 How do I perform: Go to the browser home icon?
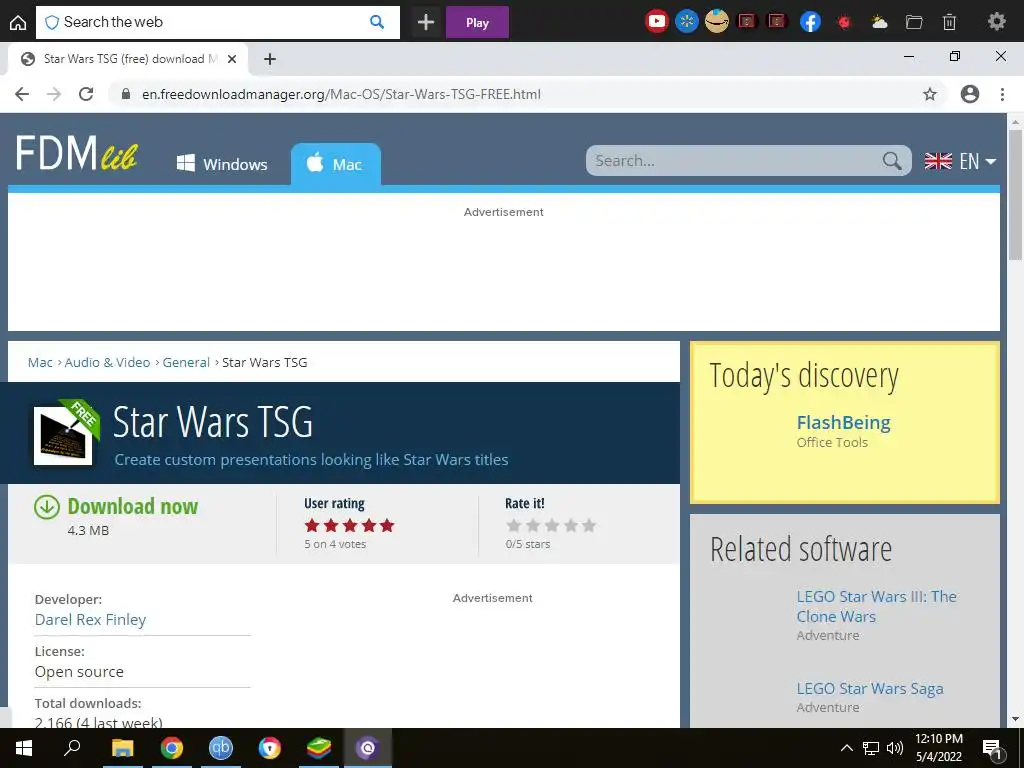pyautogui.click(x=18, y=23)
